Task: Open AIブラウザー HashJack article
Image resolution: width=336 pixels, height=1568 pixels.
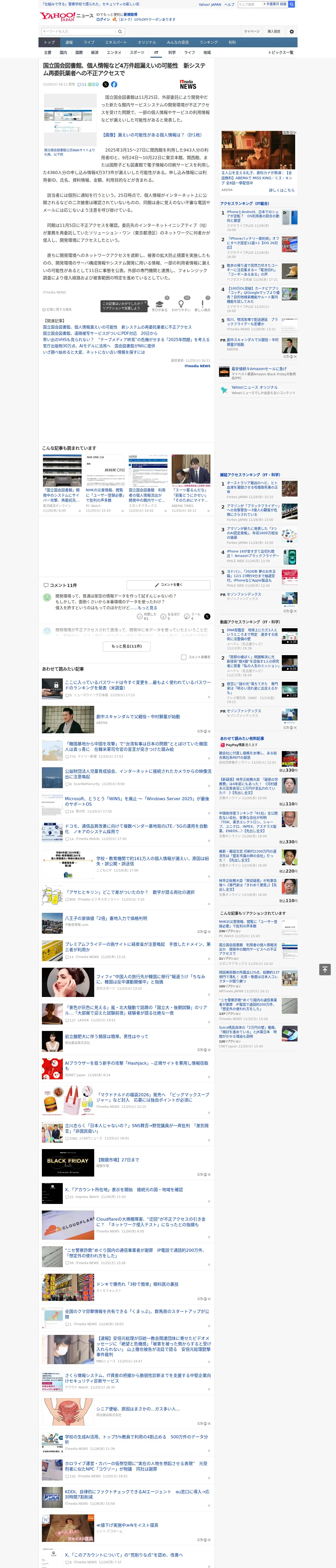Action: pyautogui.click(x=137, y=1065)
